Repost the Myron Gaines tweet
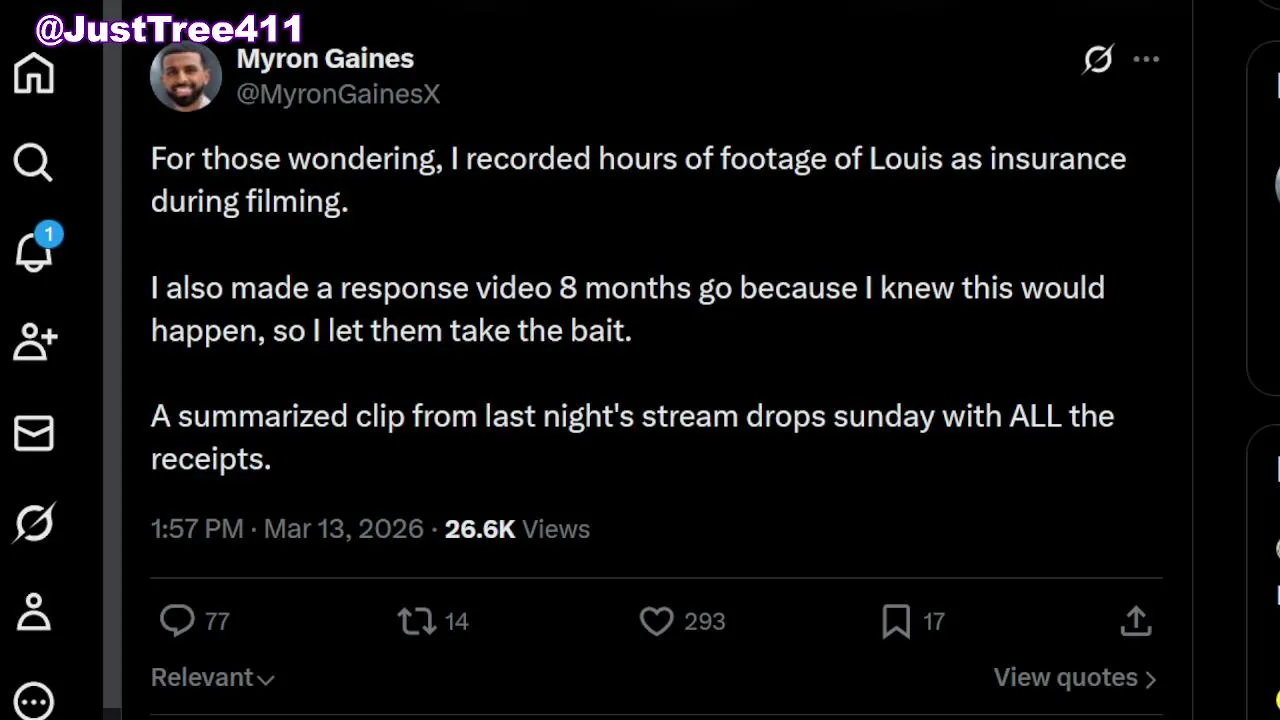This screenshot has height=720, width=1280. 416,621
